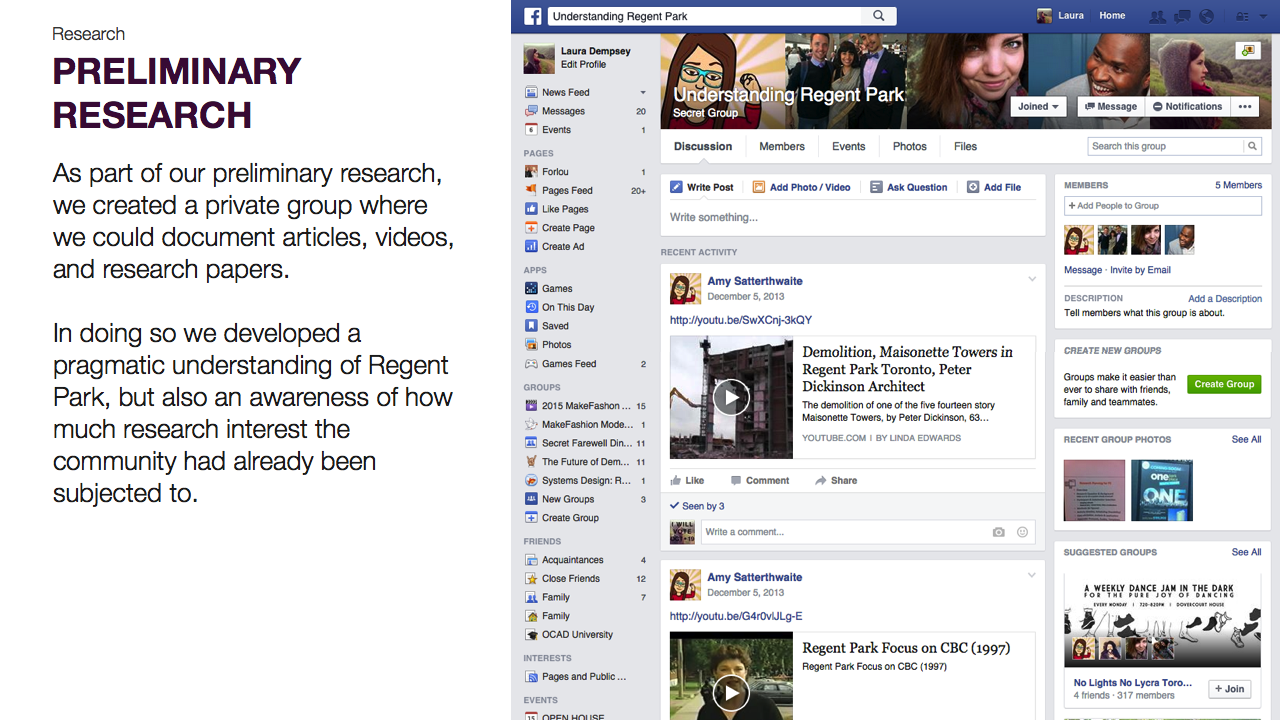Image resolution: width=1280 pixels, height=720 pixels.
Task: Open Notifications globe icon in top bar
Action: point(1206,16)
